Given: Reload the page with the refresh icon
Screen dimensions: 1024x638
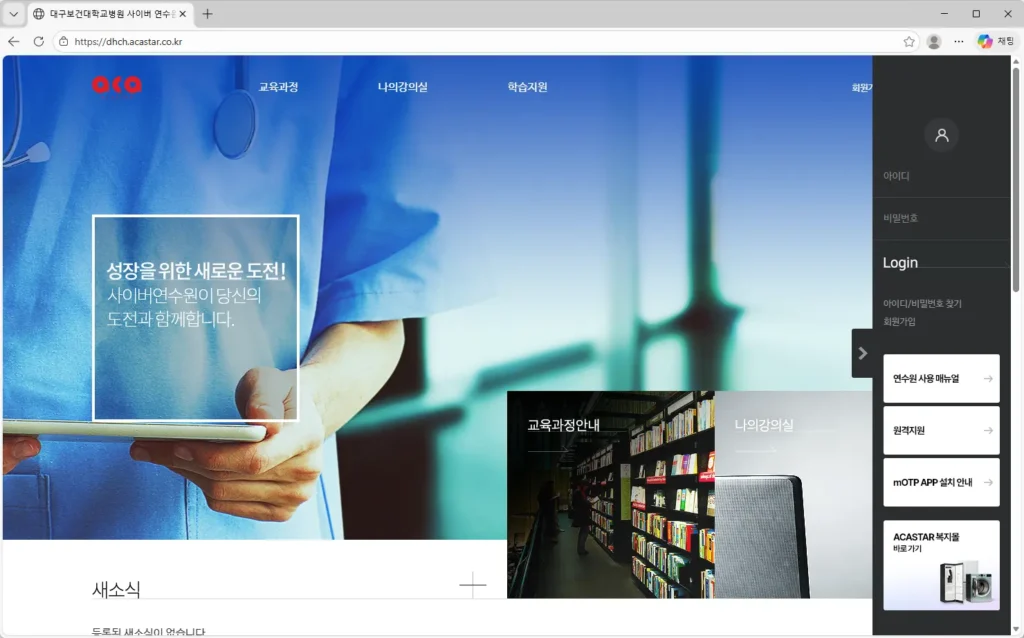Looking at the screenshot, I should click(x=39, y=42).
